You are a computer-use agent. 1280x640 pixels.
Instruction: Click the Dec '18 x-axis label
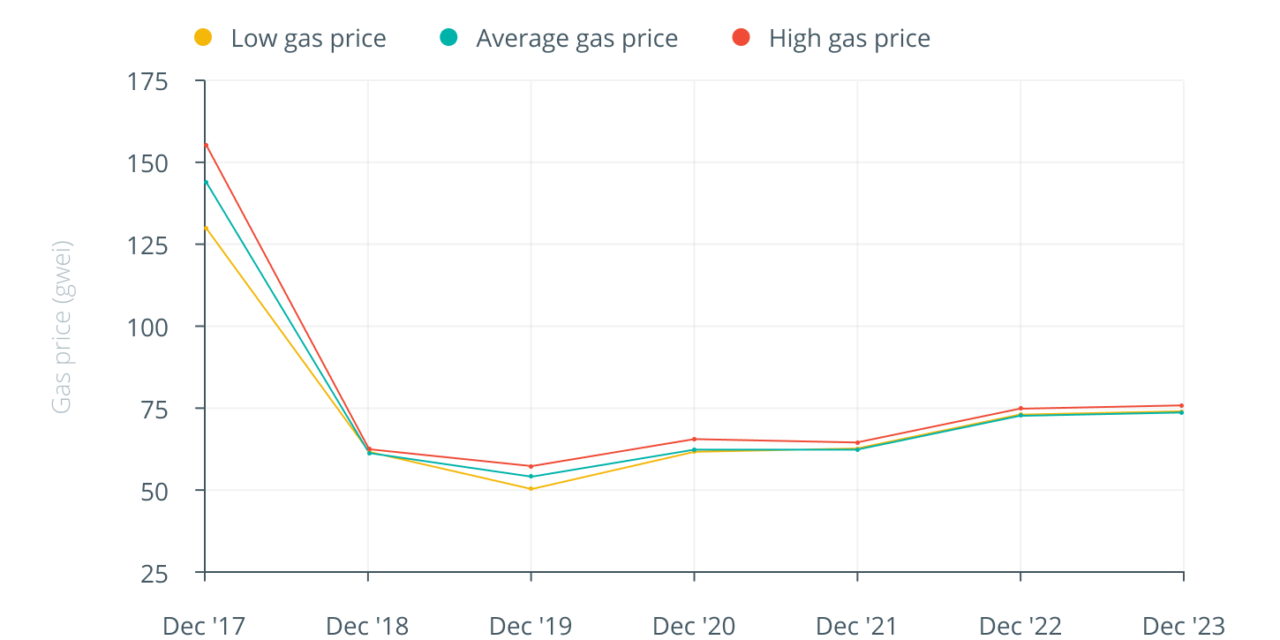(x=367, y=626)
